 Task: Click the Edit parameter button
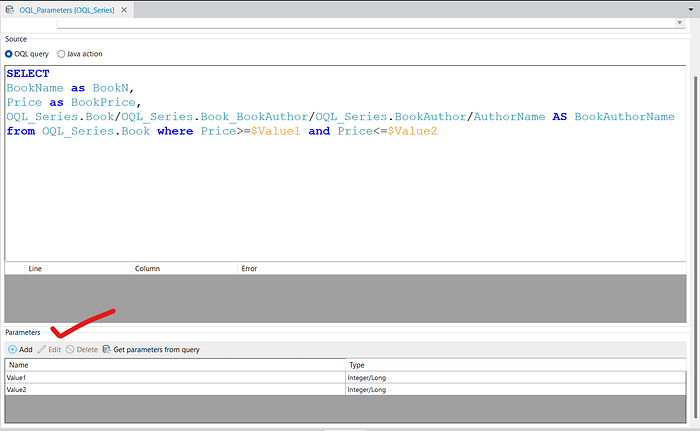coord(50,350)
